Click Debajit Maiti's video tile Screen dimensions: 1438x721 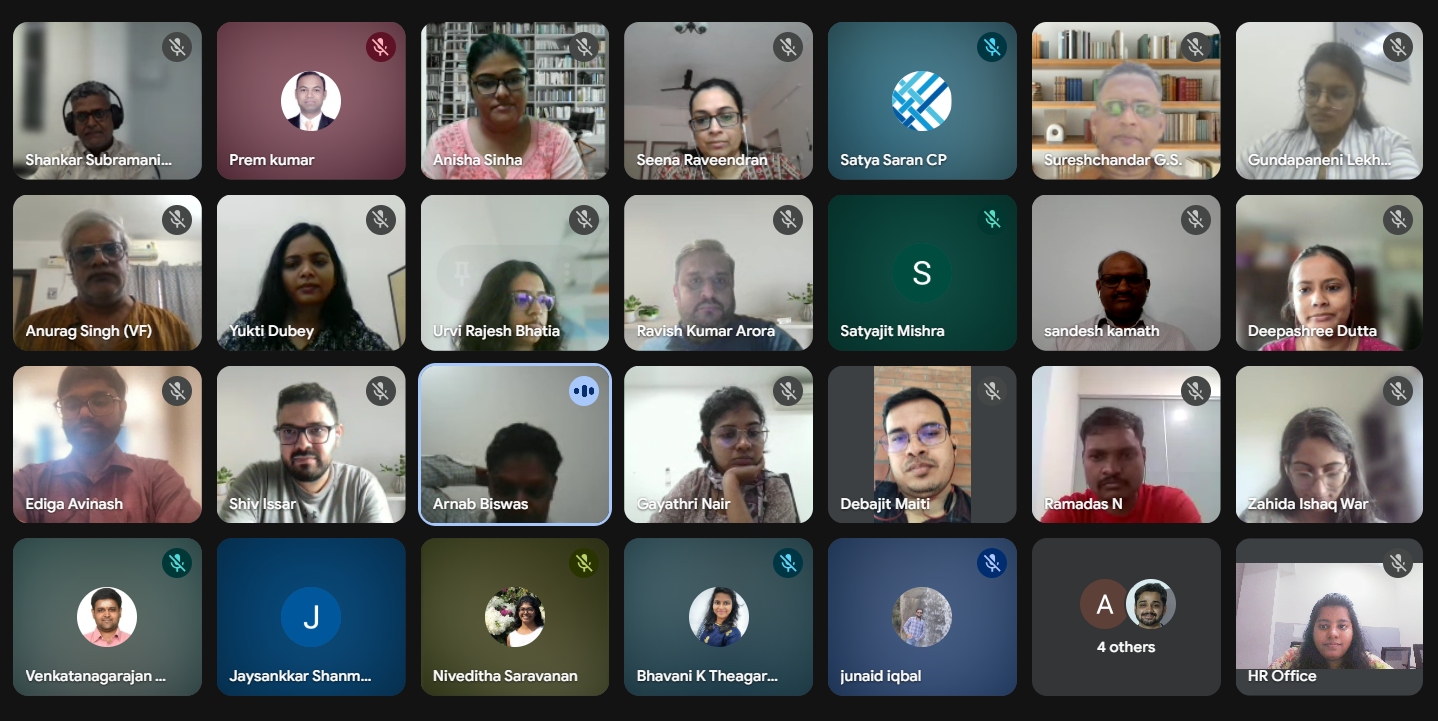922,444
